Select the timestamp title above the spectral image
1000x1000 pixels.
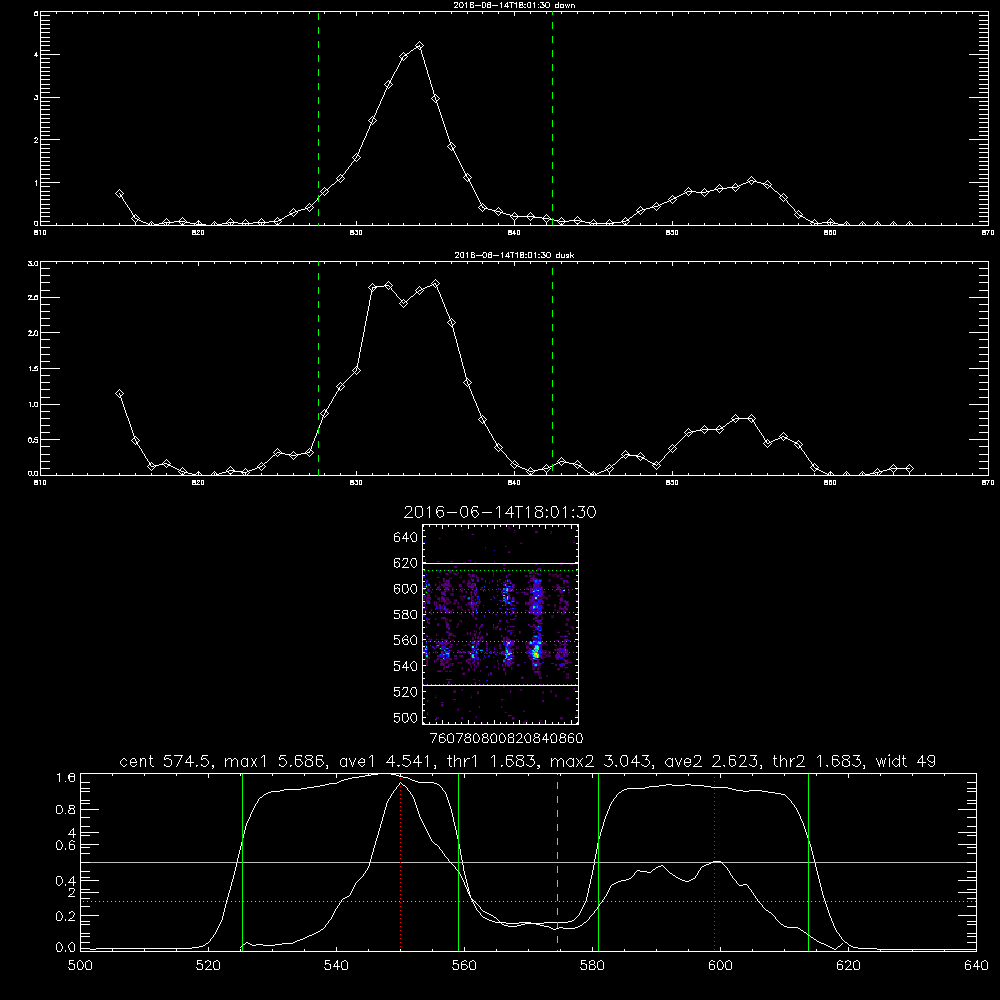(x=500, y=512)
